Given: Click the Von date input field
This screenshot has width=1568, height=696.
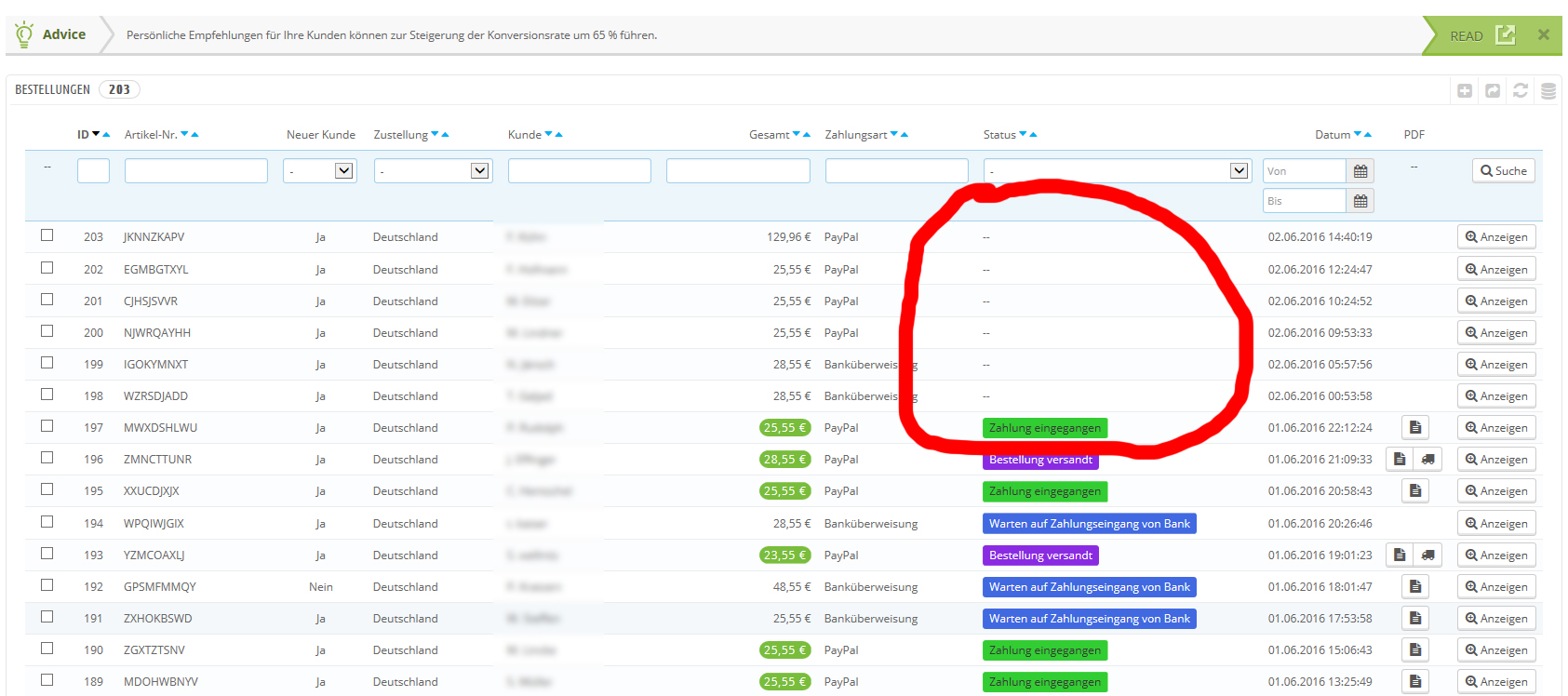Looking at the screenshot, I should tap(1305, 171).
